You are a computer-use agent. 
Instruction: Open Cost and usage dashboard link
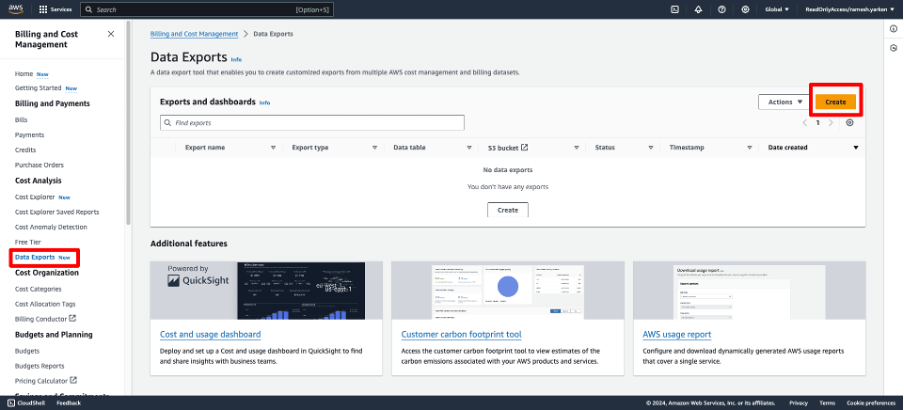point(210,334)
